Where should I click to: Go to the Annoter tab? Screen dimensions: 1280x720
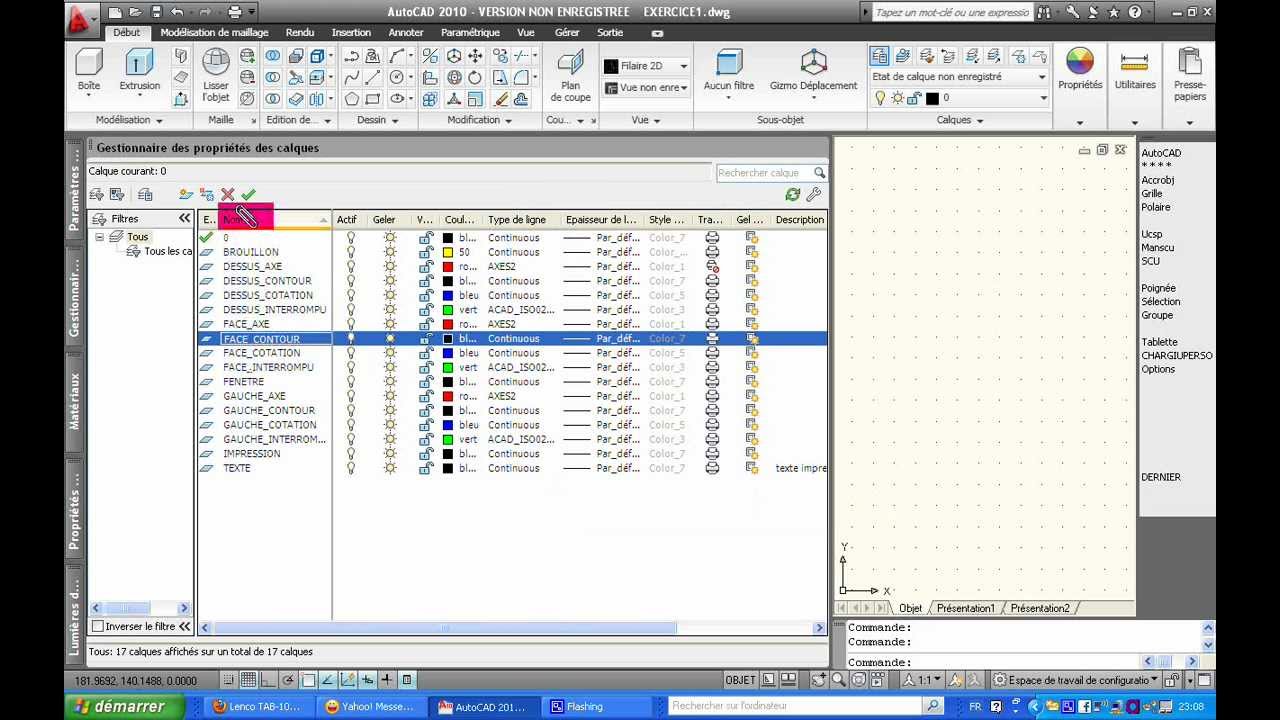point(406,33)
